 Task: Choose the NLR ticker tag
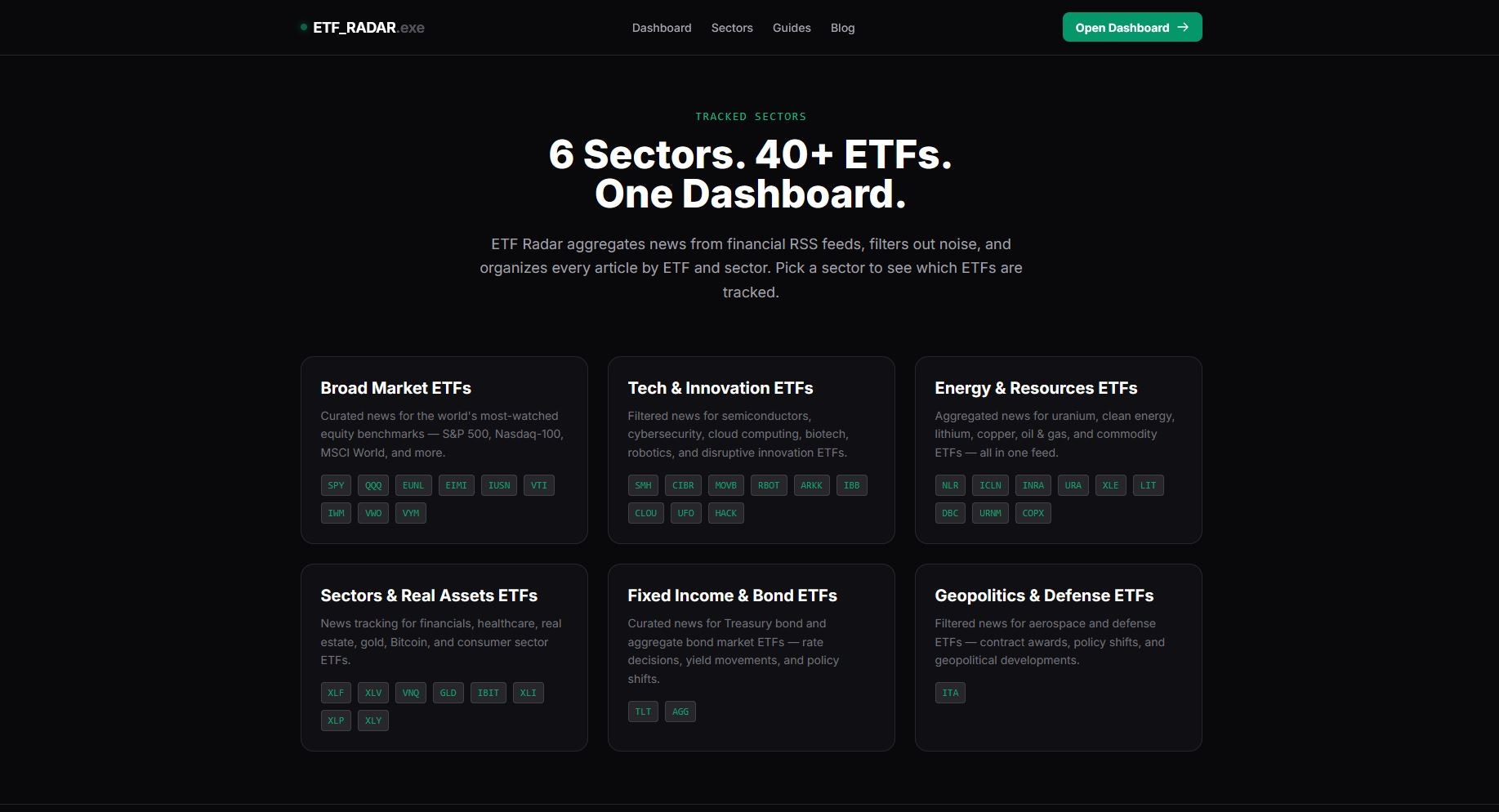pyautogui.click(x=950, y=485)
